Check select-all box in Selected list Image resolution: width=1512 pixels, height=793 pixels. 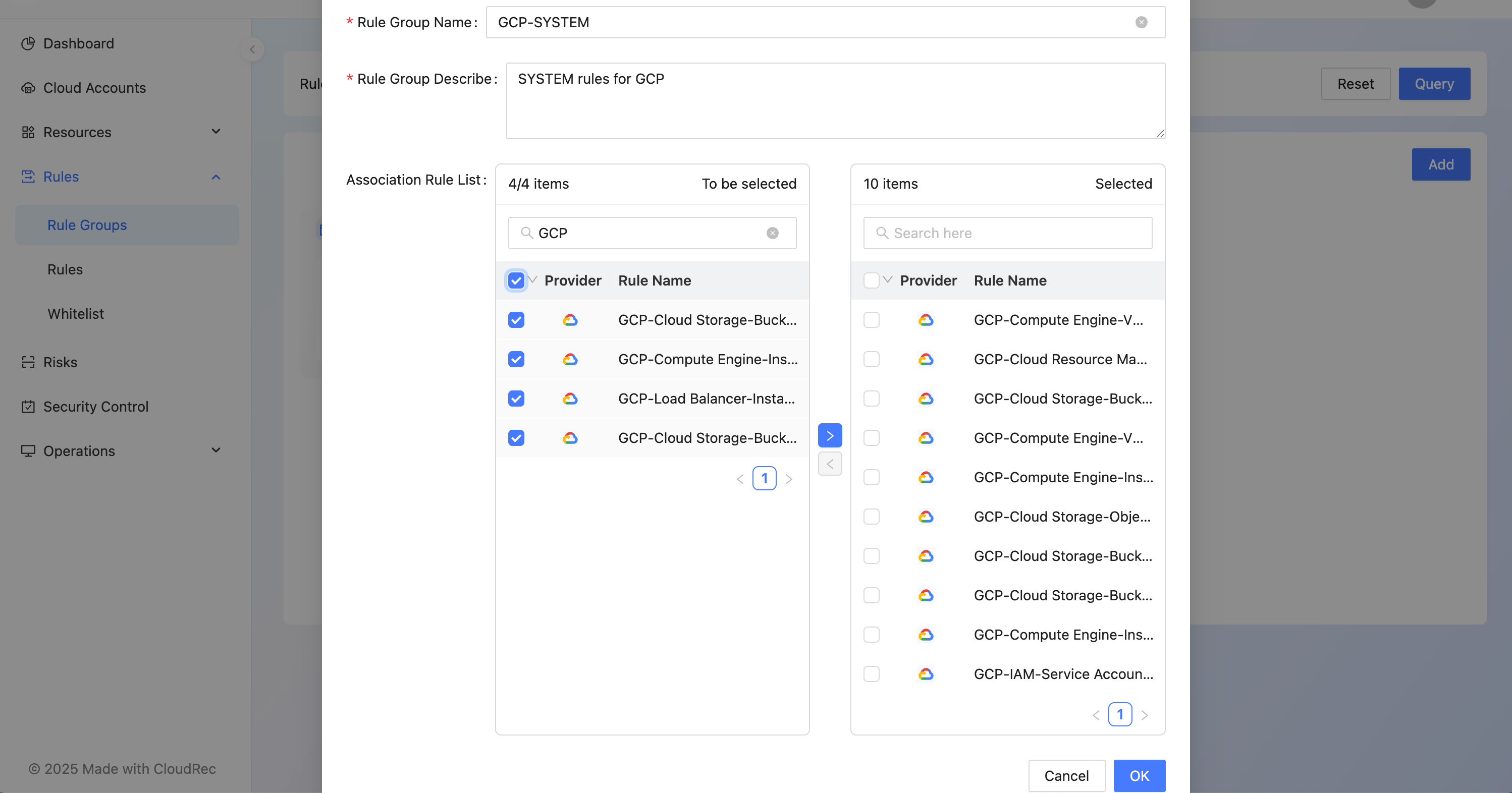pos(871,280)
